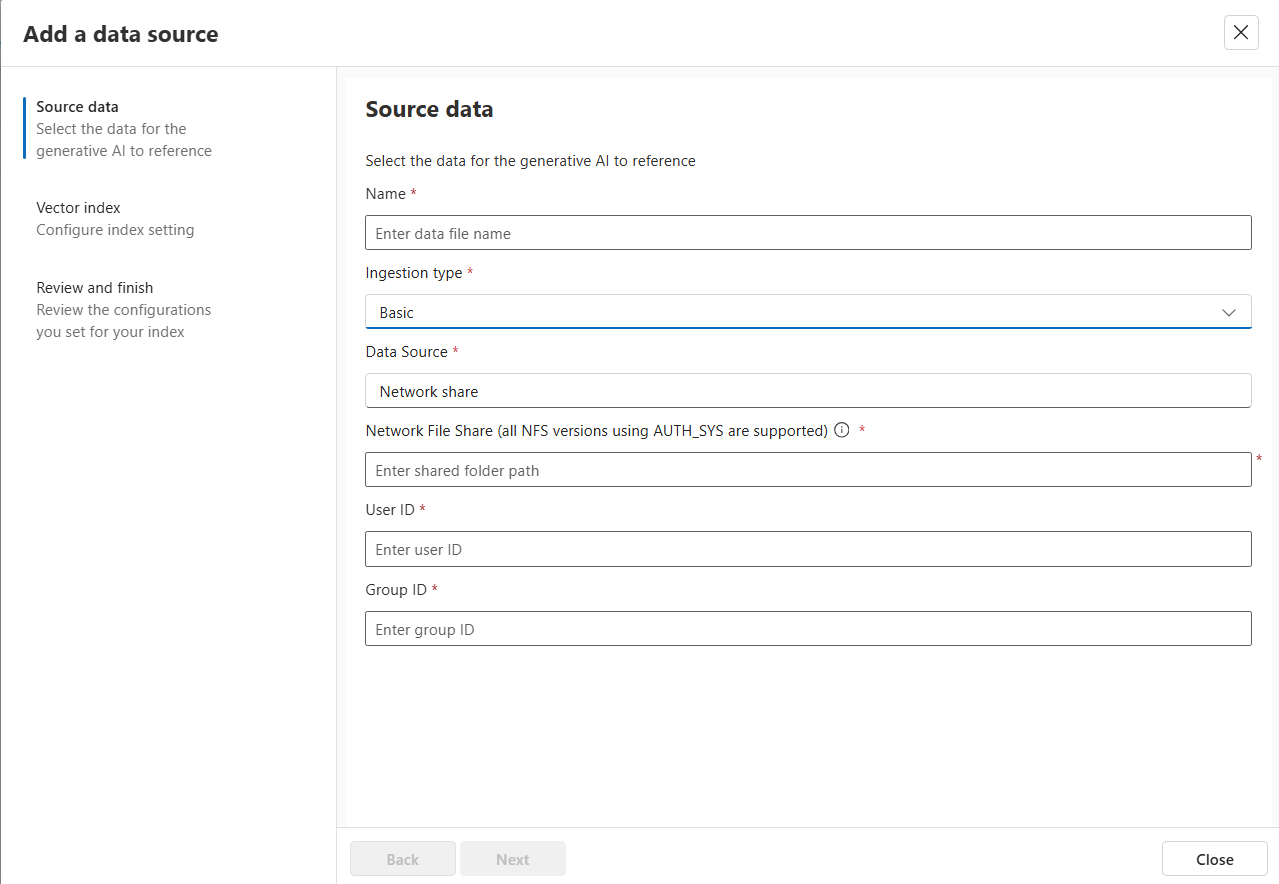
Task: Click the Next button
Action: (512, 858)
